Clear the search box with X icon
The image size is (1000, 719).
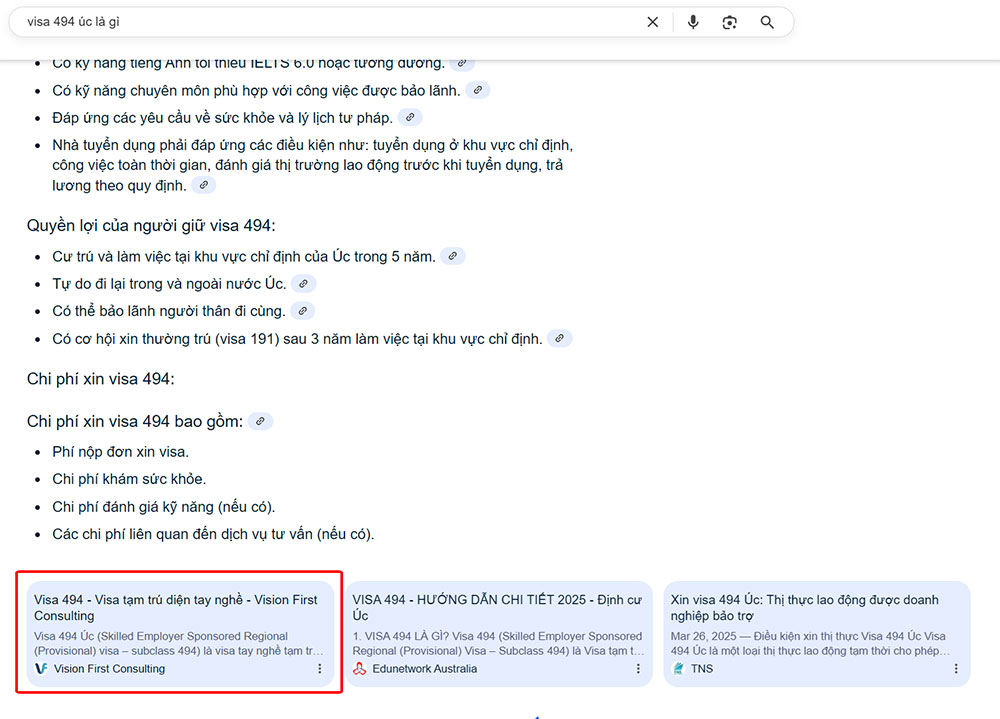tap(653, 22)
